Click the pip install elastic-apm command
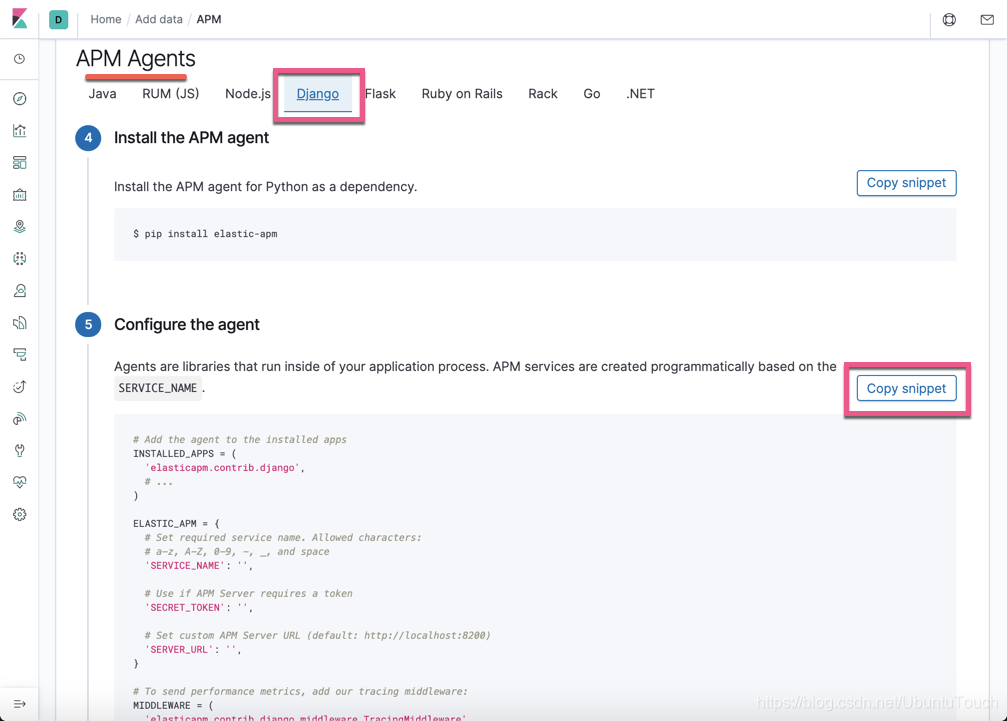Viewport: 1007px width, 721px height. pos(206,234)
